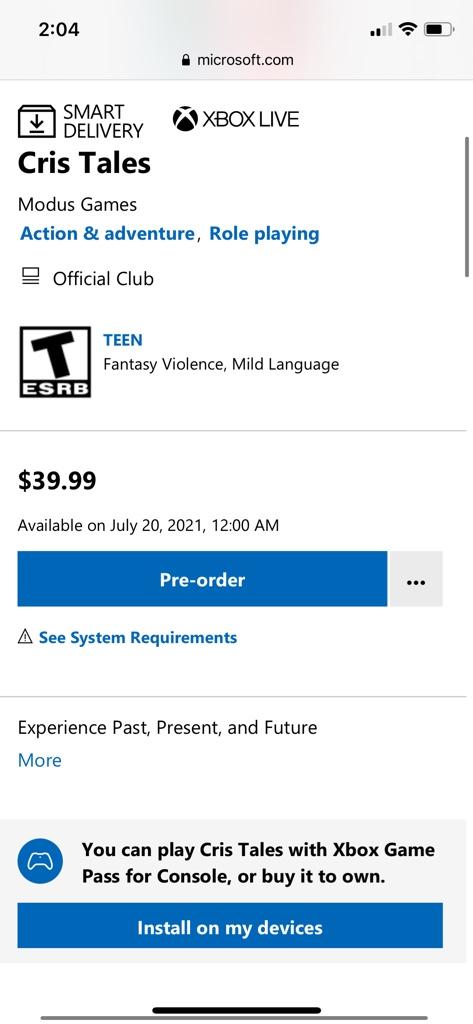Tap the microsoft.com address bar
473x1024 pixels.
237,60
